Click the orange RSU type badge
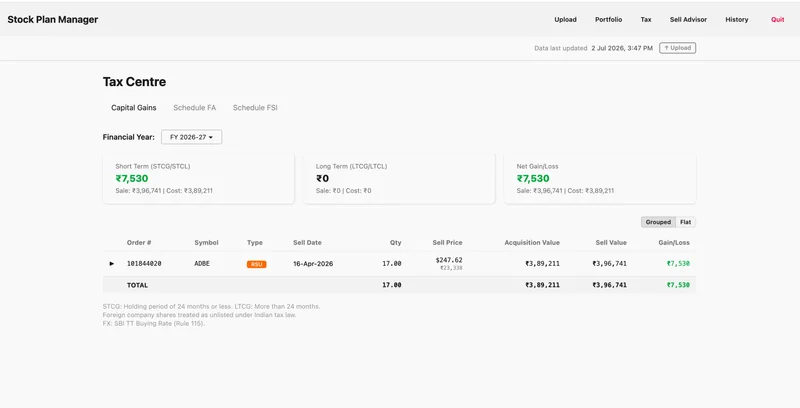Image resolution: width=800 pixels, height=408 pixels. click(257, 264)
